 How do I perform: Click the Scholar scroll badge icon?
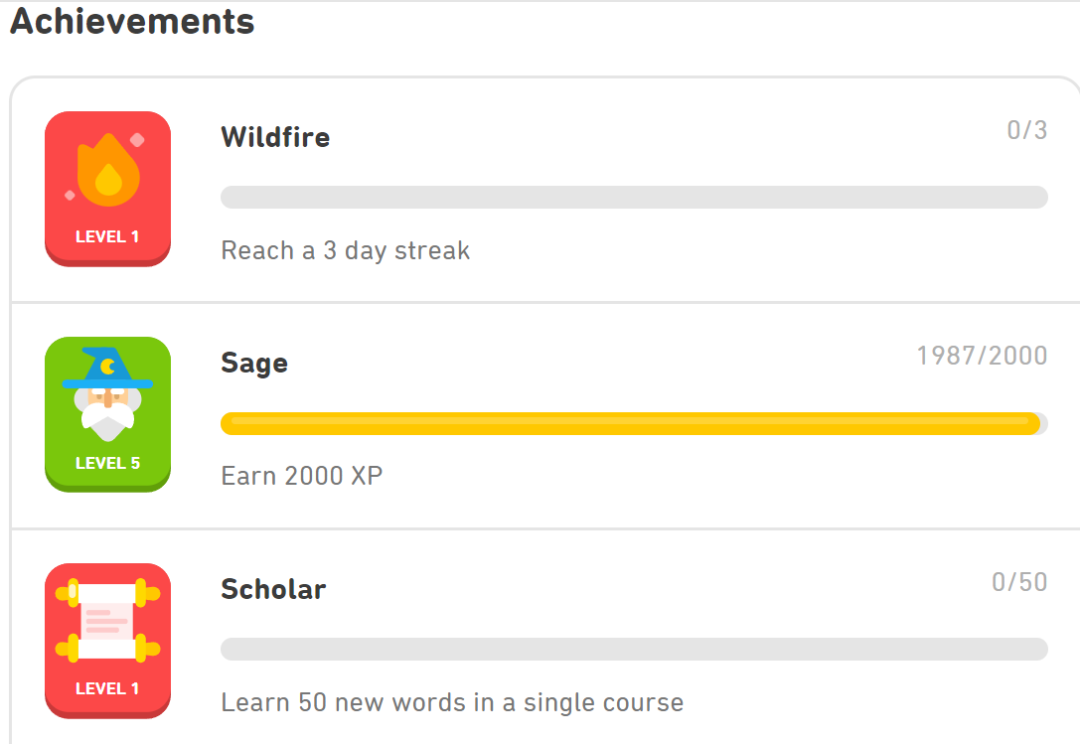pyautogui.click(x=108, y=620)
